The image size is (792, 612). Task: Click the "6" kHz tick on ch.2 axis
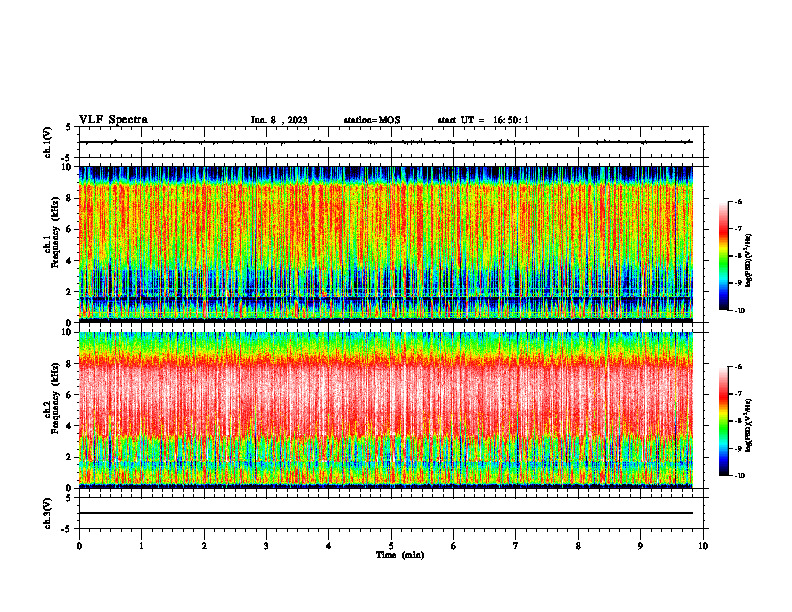[x=70, y=395]
